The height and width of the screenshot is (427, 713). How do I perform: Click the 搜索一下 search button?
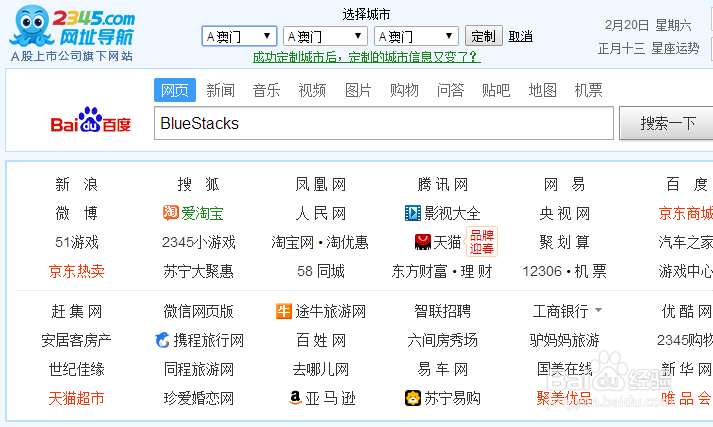coord(668,123)
